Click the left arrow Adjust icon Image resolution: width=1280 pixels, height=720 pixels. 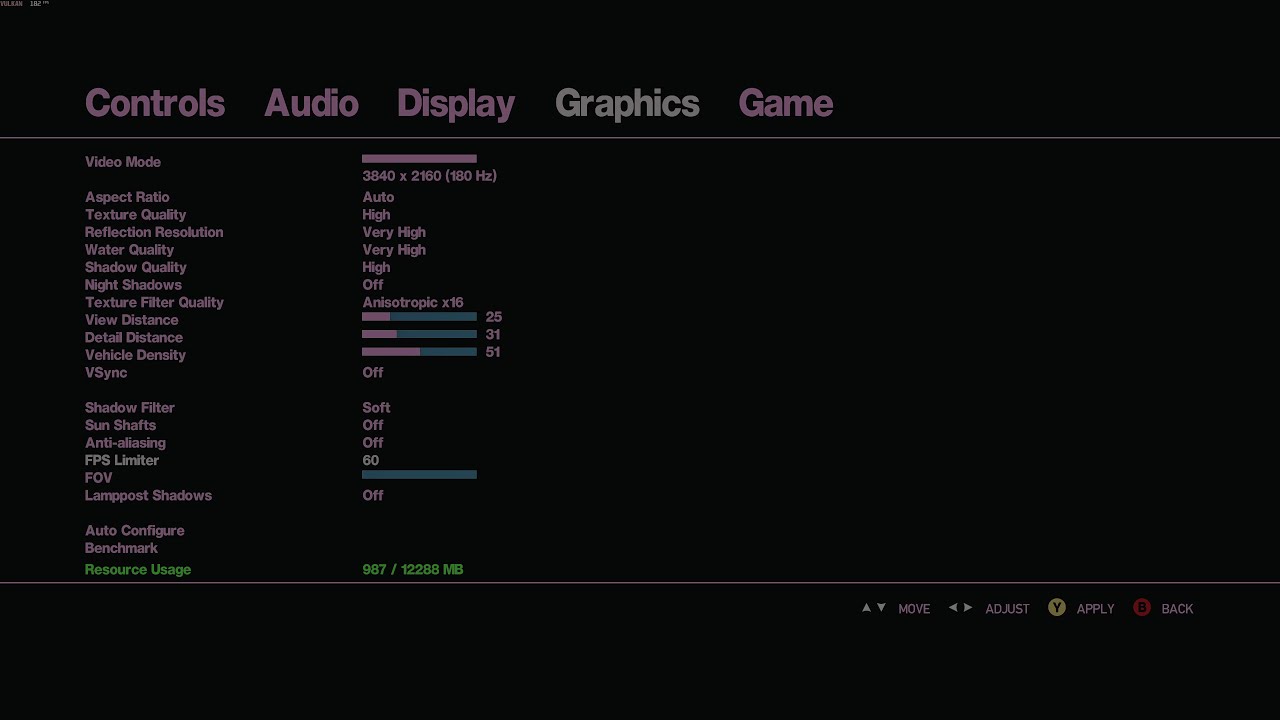click(x=953, y=608)
